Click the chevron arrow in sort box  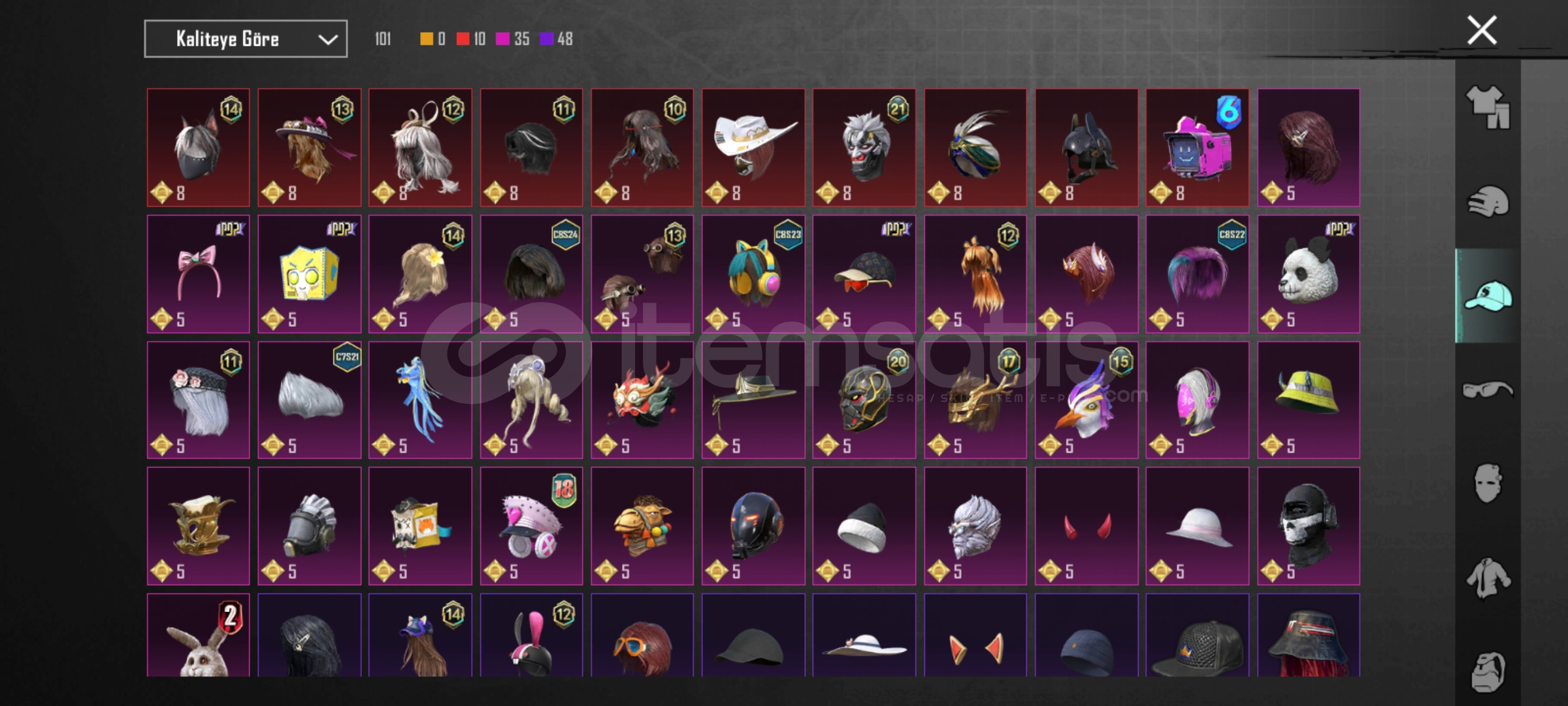coord(327,40)
